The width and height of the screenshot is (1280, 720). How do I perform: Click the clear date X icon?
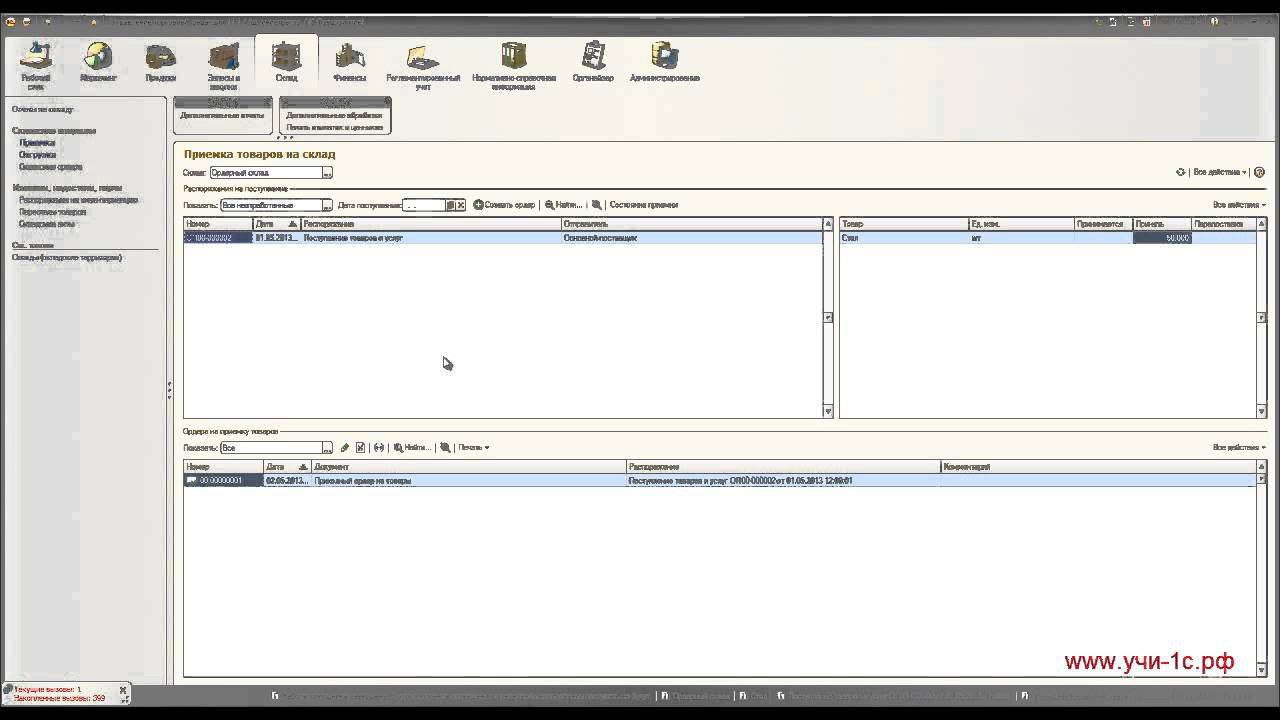(461, 205)
